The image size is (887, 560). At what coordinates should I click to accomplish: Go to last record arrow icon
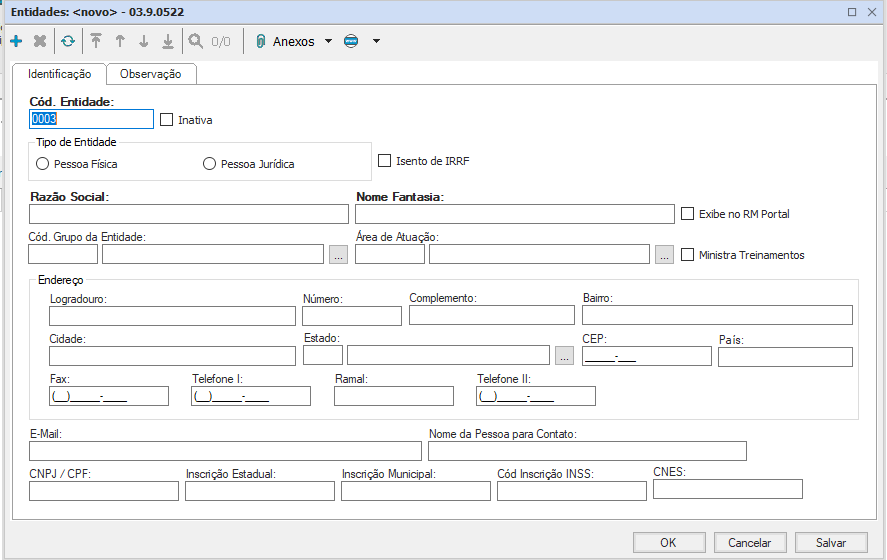pos(168,42)
